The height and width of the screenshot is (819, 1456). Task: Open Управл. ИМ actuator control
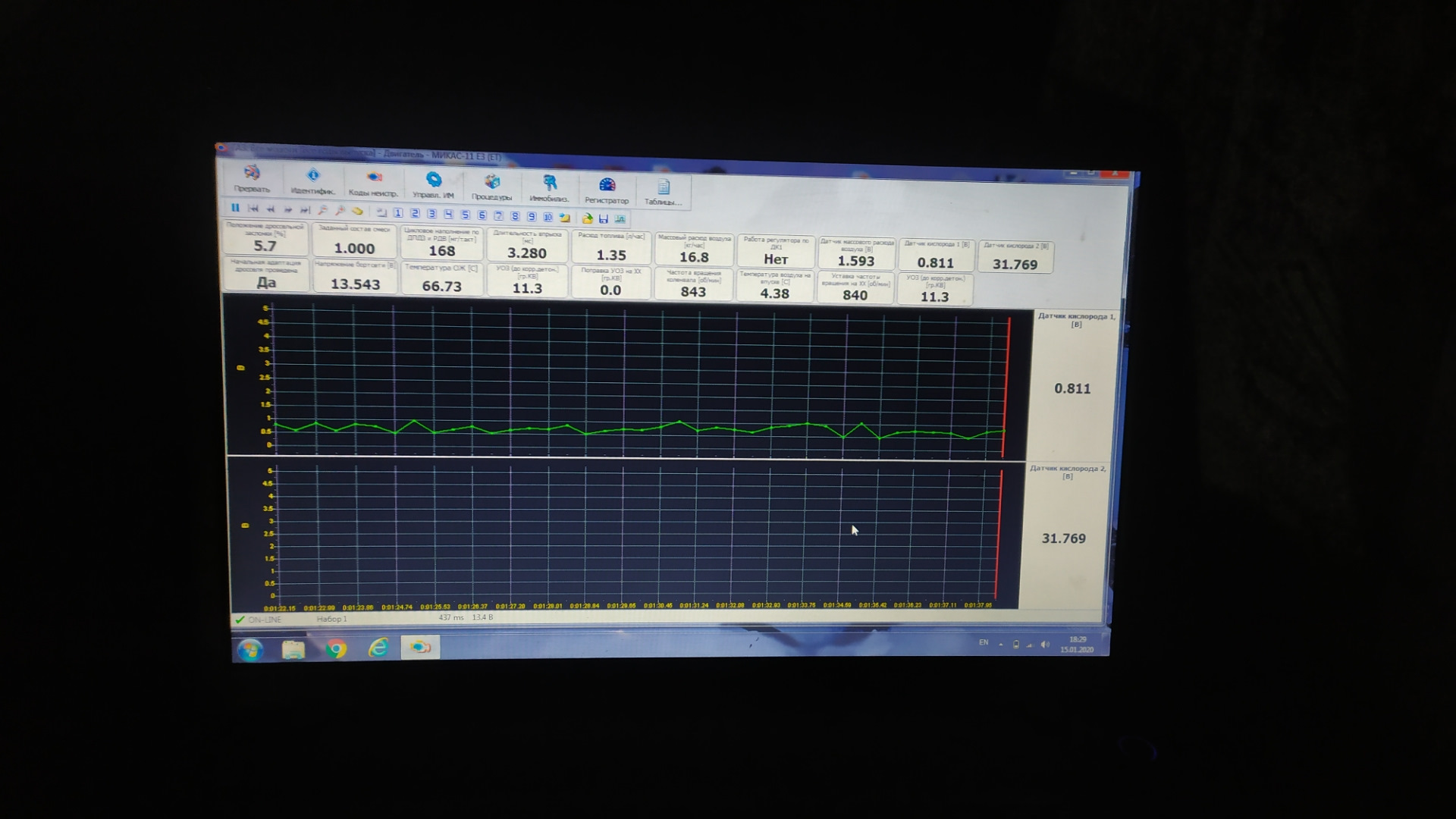click(433, 185)
